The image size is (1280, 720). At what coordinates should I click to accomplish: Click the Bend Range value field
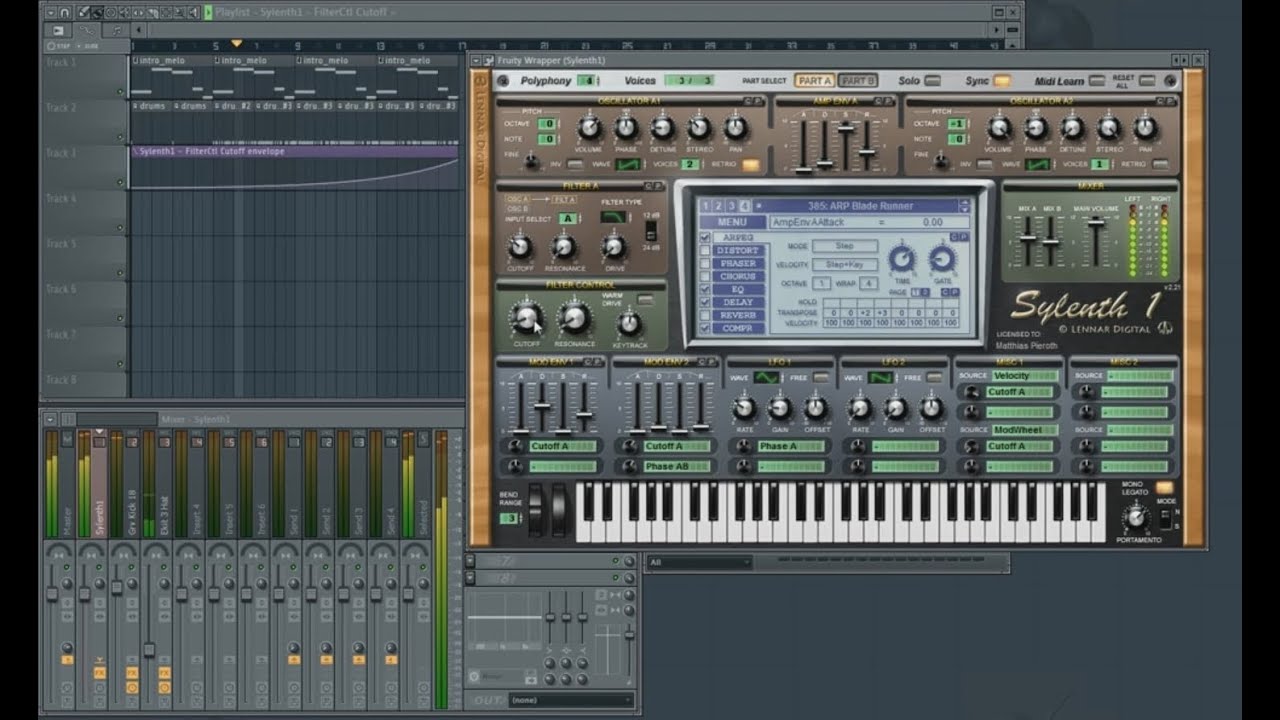510,518
